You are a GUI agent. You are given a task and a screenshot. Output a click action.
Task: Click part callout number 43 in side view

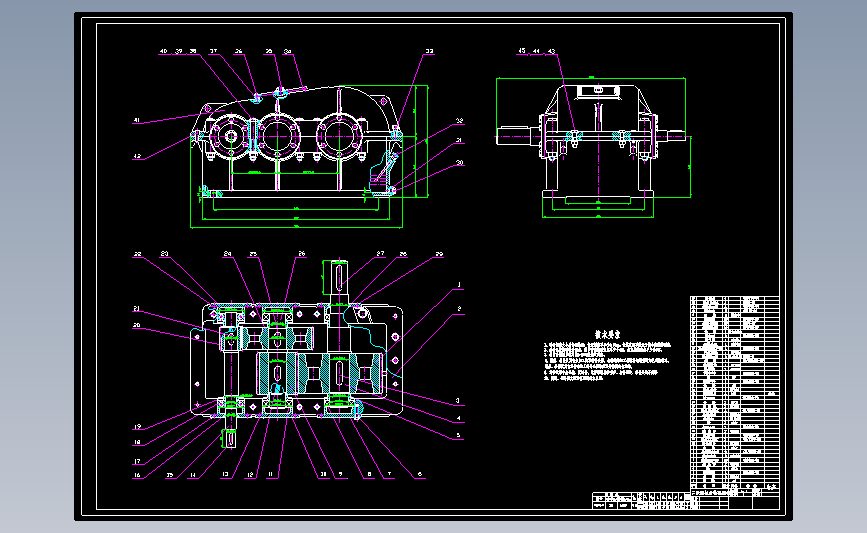click(x=551, y=51)
